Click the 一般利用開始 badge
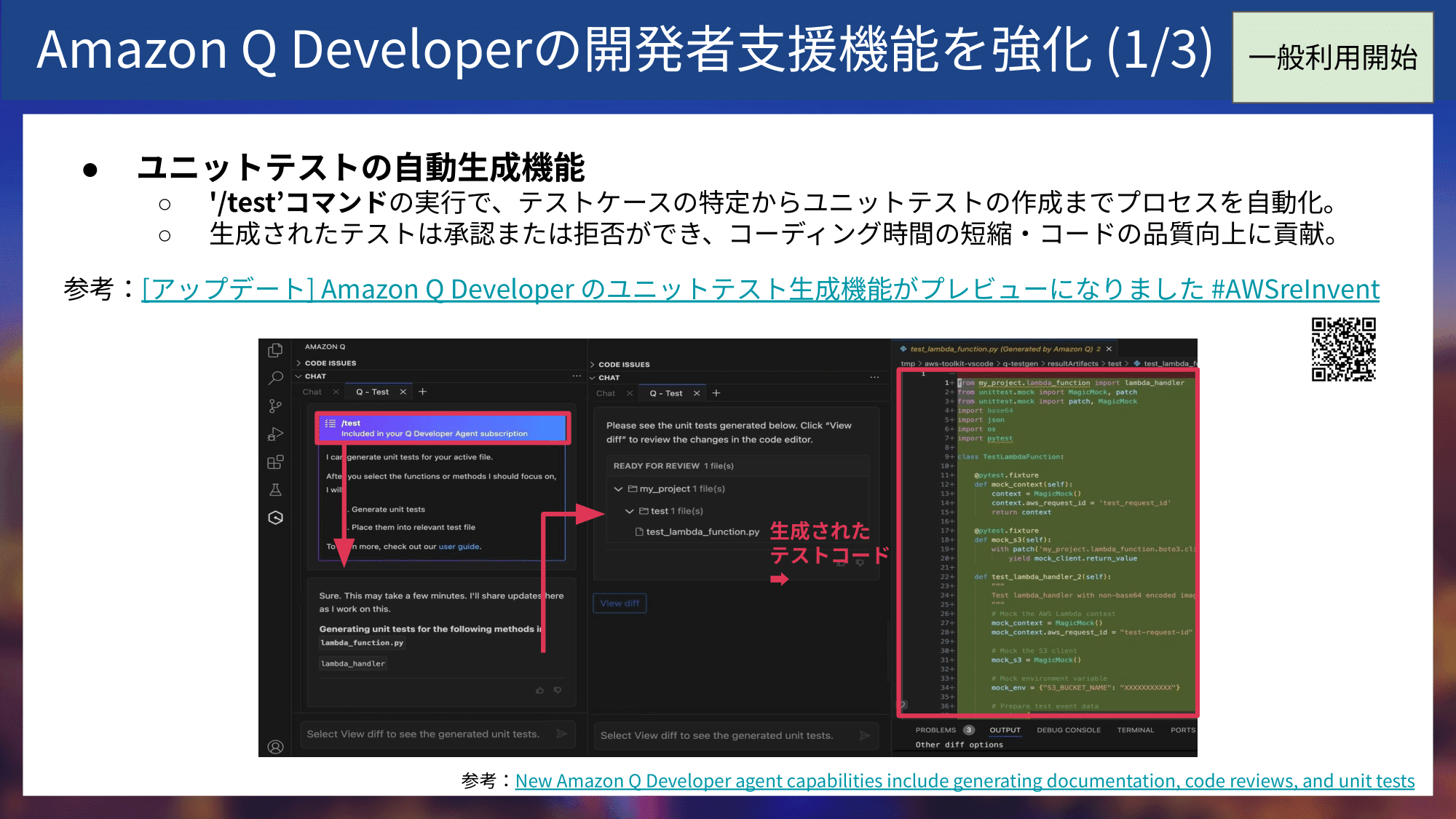Viewport: 1456px width, 819px height. 1332,58
